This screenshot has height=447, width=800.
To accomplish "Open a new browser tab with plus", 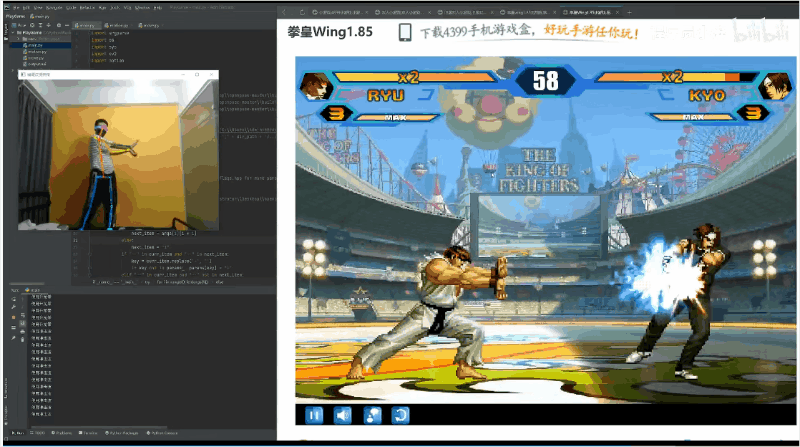I will (629, 12).
